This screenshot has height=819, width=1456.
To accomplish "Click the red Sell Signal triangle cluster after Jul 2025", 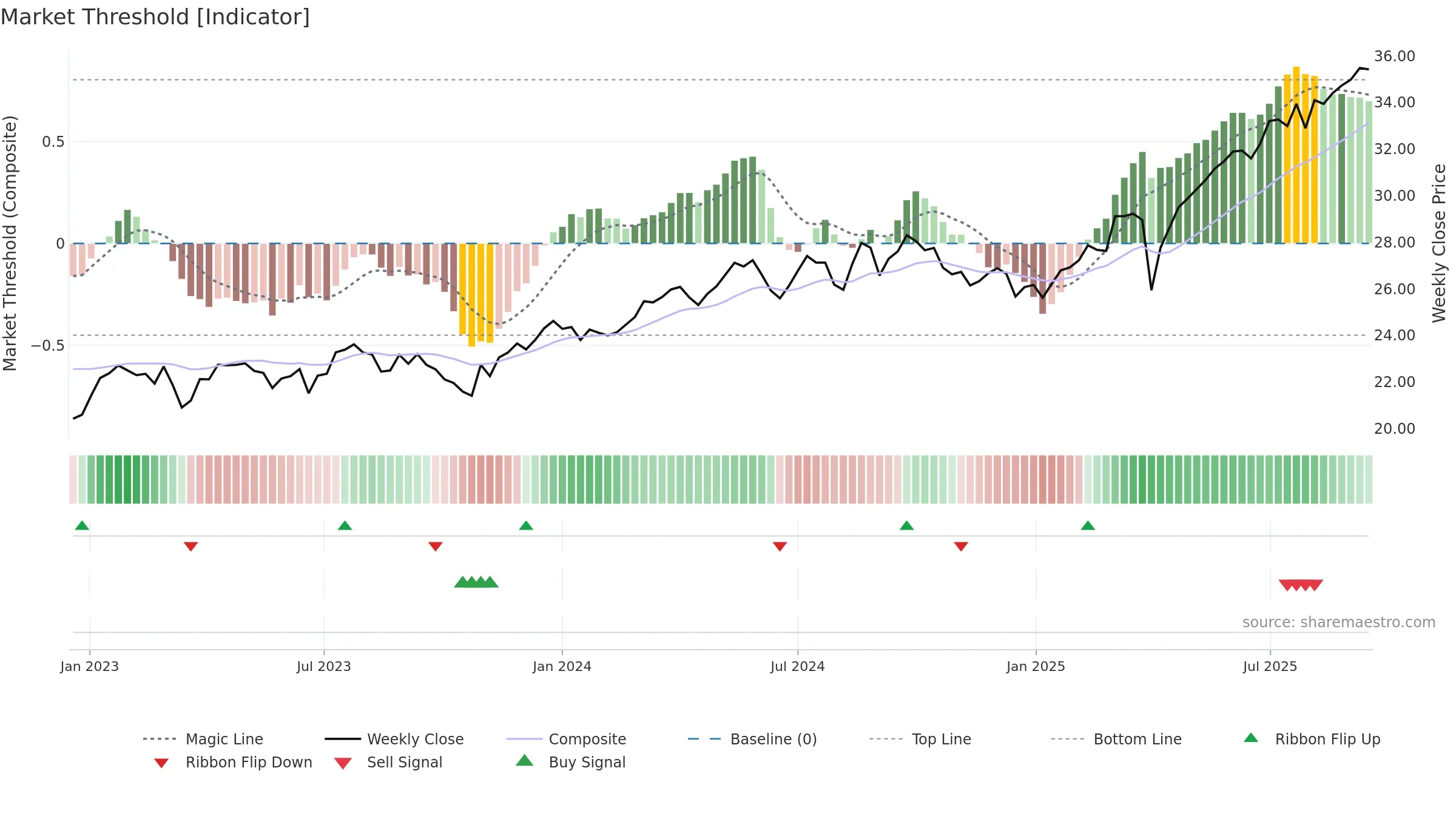I will click(1301, 585).
